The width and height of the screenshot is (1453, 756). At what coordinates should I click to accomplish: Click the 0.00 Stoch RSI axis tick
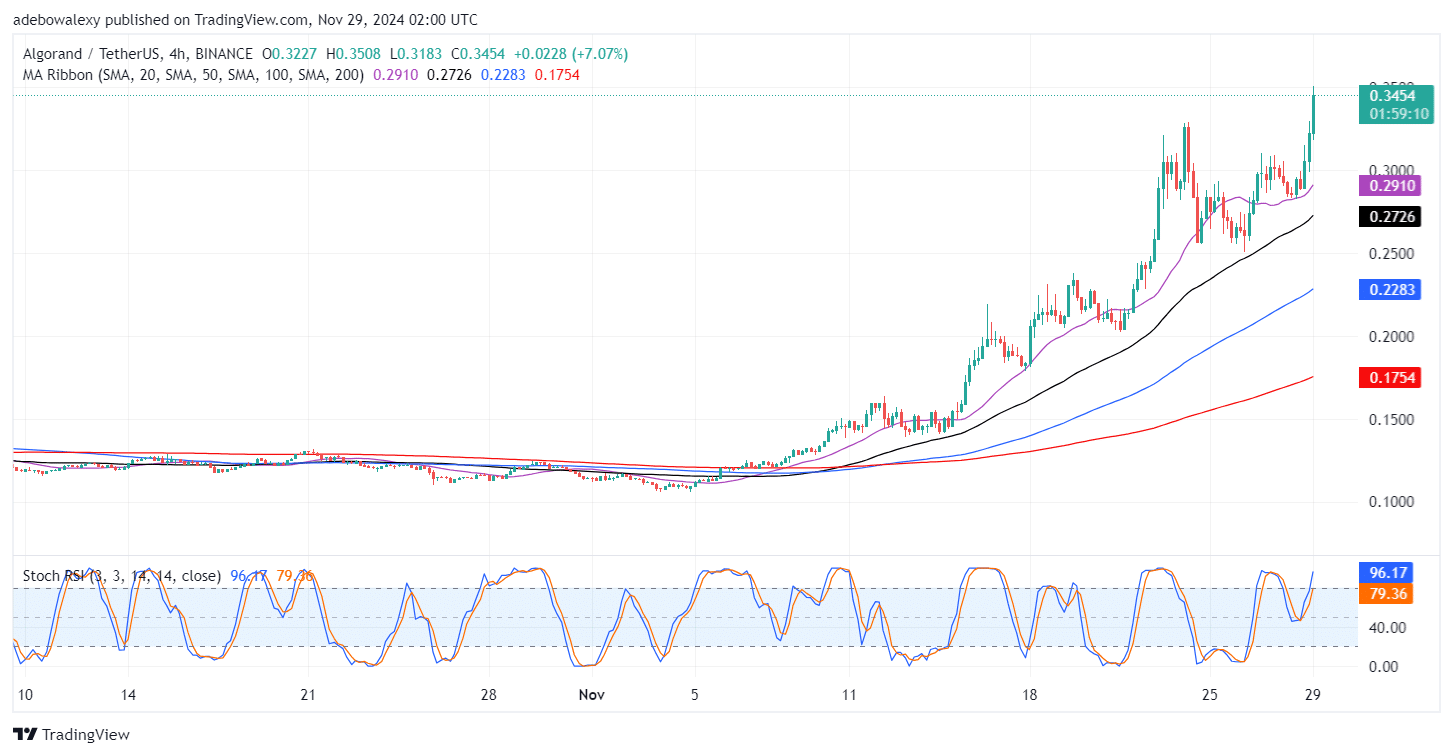(x=1383, y=666)
